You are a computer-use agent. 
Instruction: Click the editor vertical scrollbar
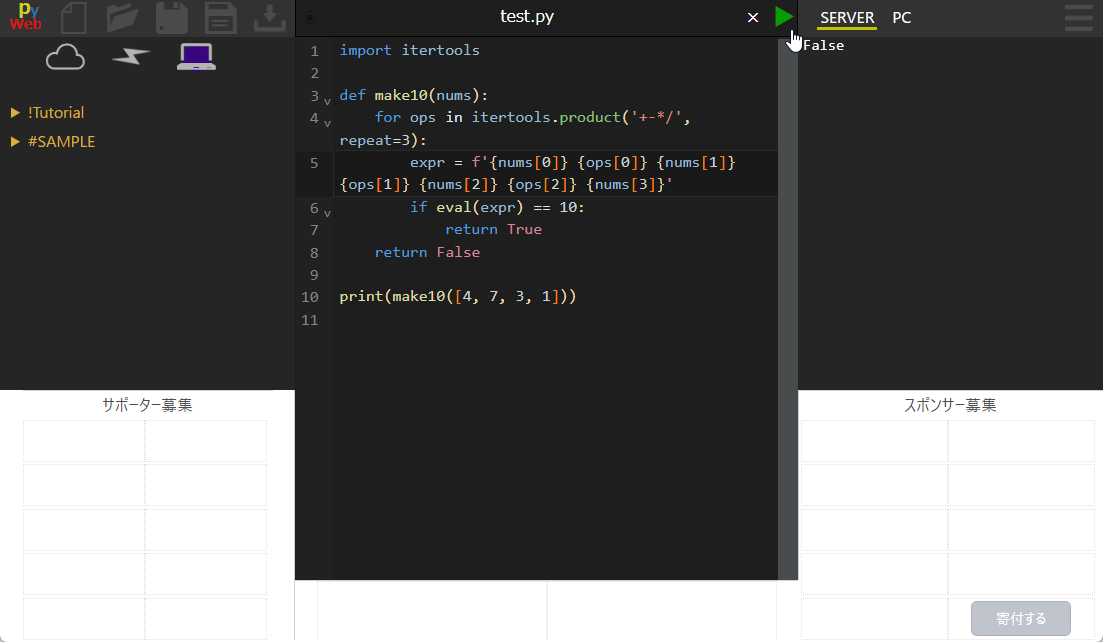point(788,308)
